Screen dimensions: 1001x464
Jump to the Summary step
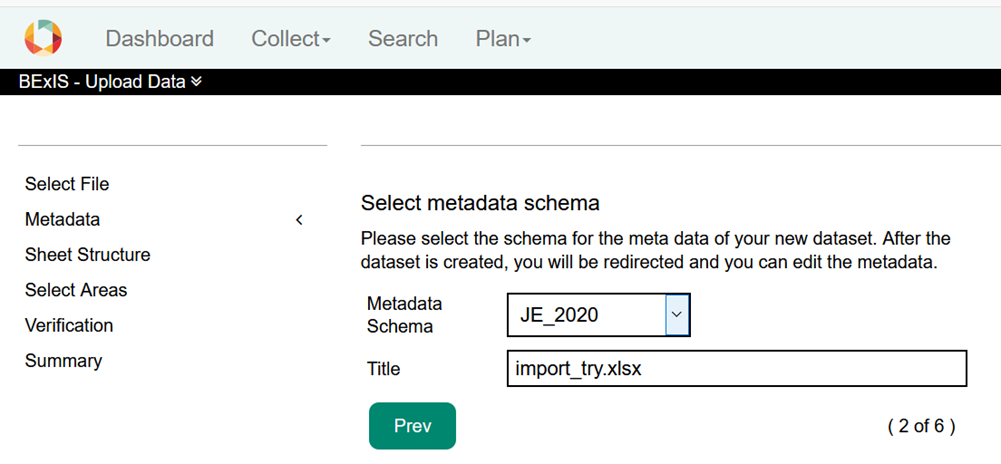click(x=63, y=360)
